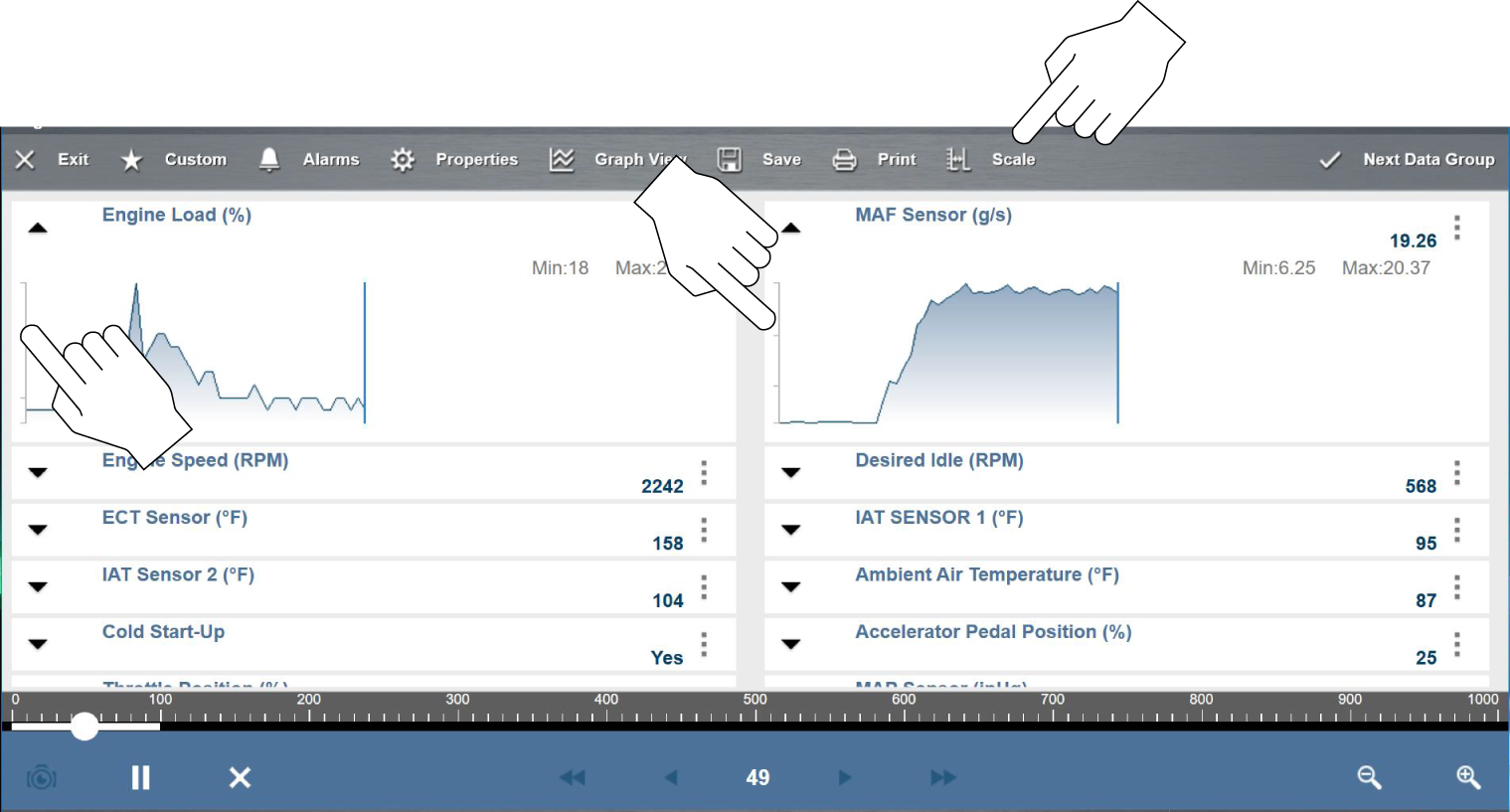Open Properties gear icon

[x=402, y=160]
